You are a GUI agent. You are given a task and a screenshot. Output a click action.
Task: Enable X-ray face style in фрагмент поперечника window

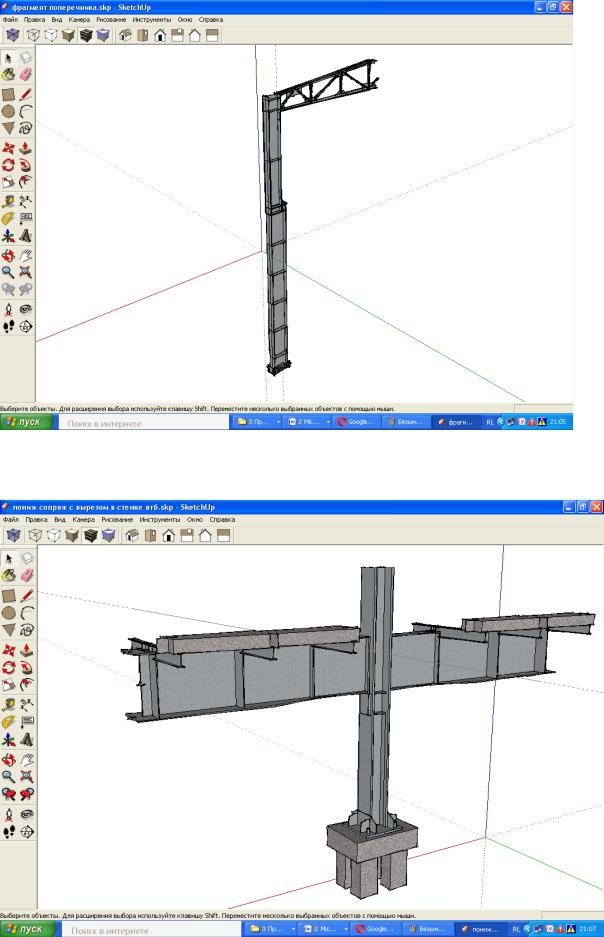[13, 34]
